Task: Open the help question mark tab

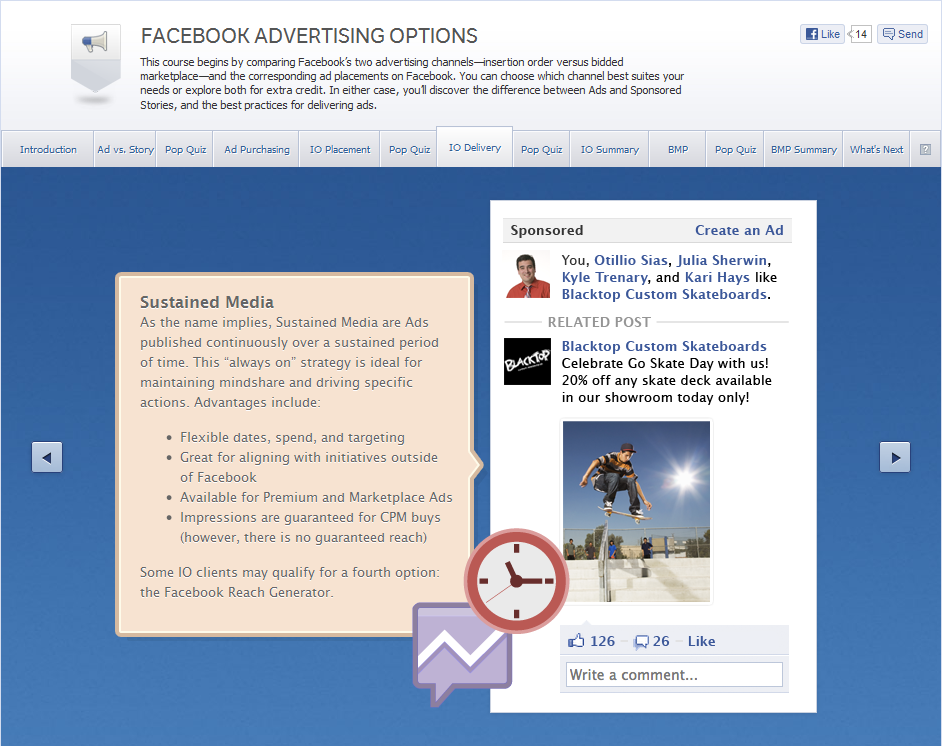Action: coord(925,150)
